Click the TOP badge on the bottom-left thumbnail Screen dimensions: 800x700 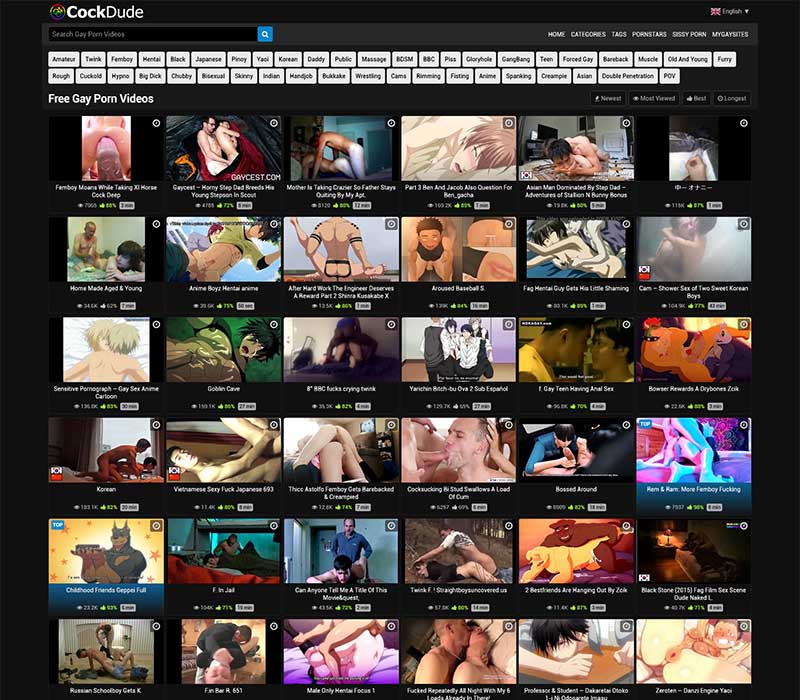click(x=56, y=525)
